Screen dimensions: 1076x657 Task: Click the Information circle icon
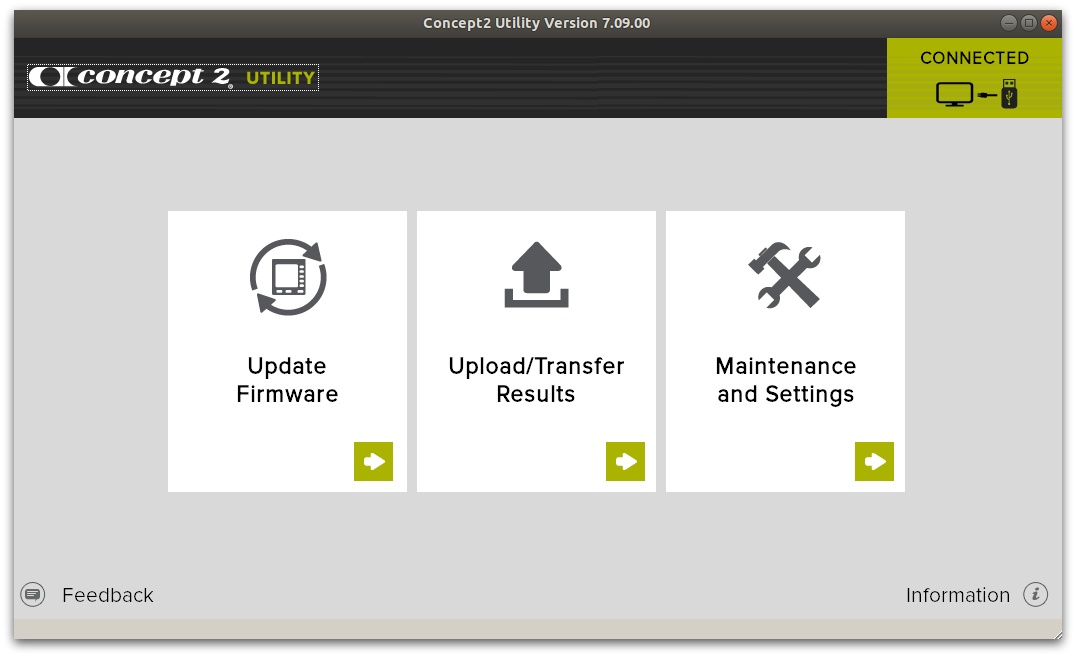[1036, 595]
